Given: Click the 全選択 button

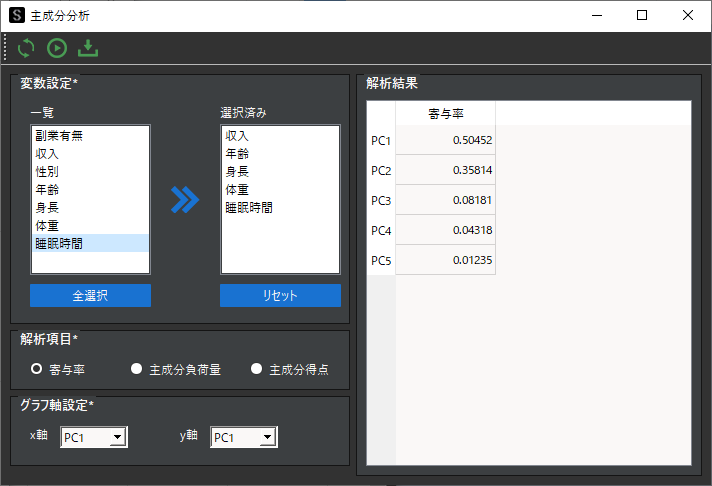Looking at the screenshot, I should (x=90, y=296).
